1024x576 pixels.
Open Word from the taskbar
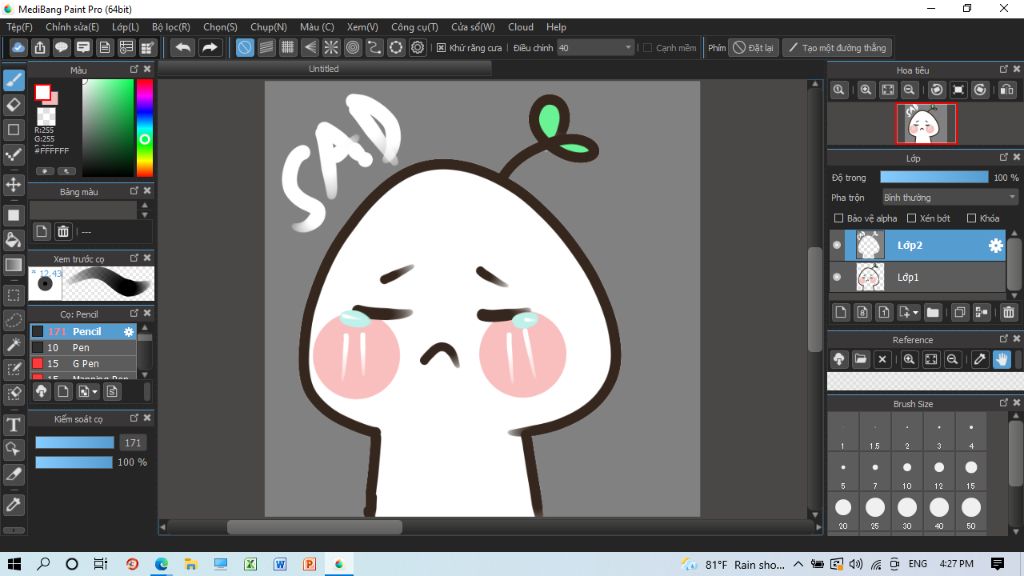[280, 564]
